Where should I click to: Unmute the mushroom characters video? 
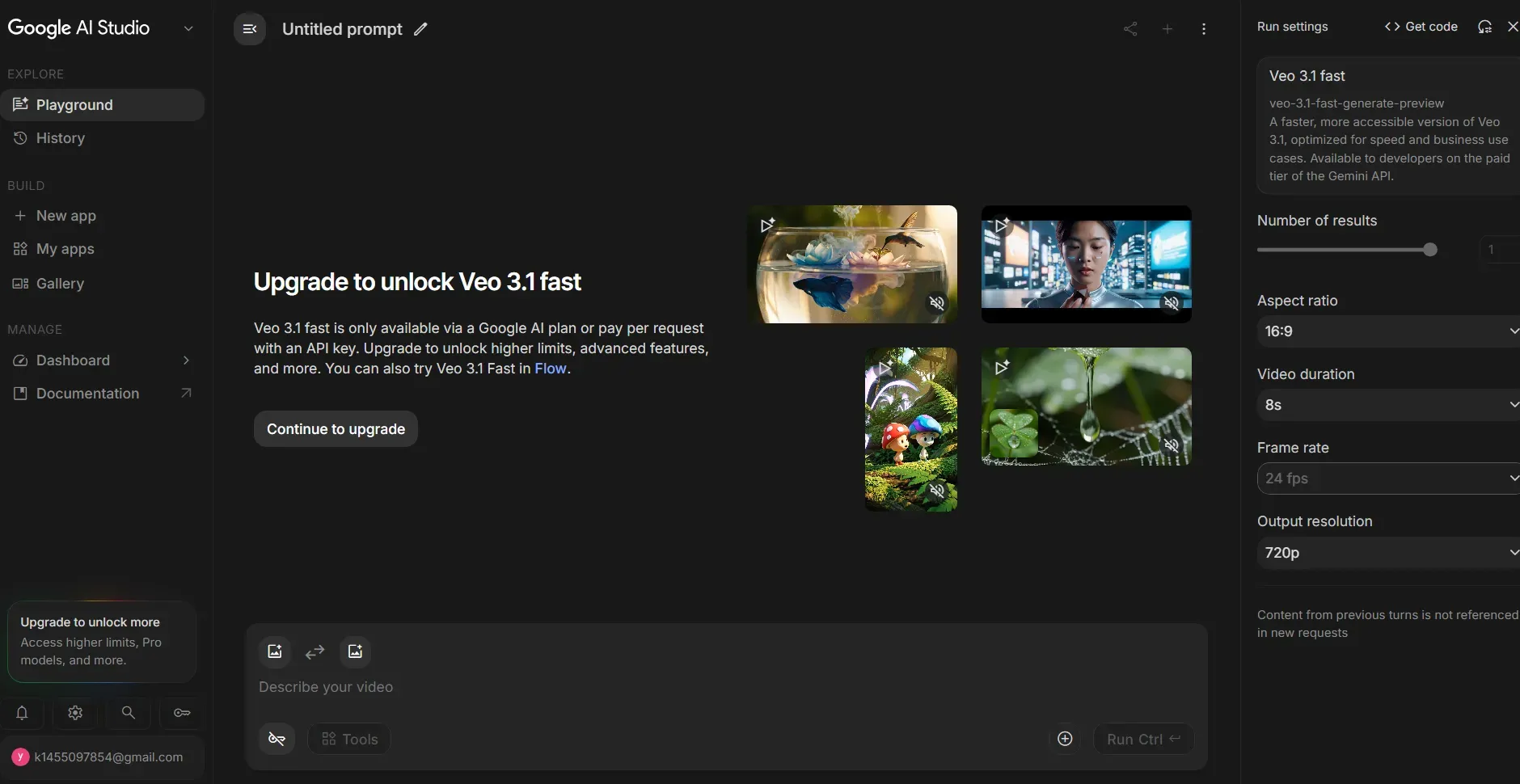coord(937,491)
